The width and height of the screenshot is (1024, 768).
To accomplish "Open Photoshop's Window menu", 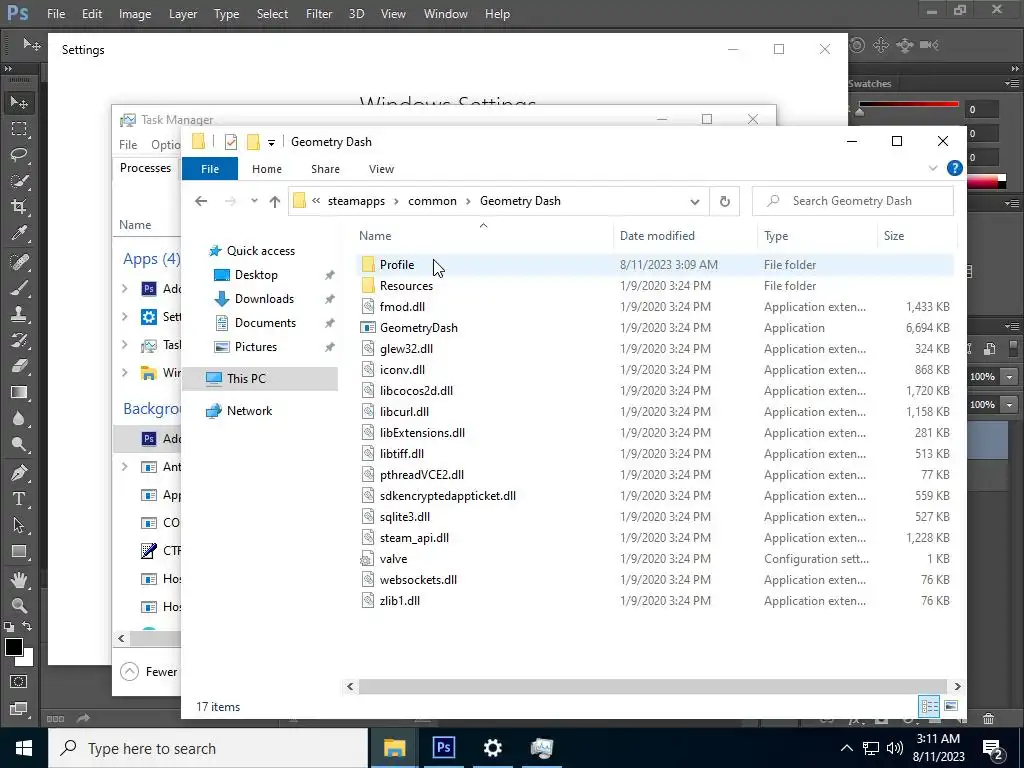I will (445, 14).
